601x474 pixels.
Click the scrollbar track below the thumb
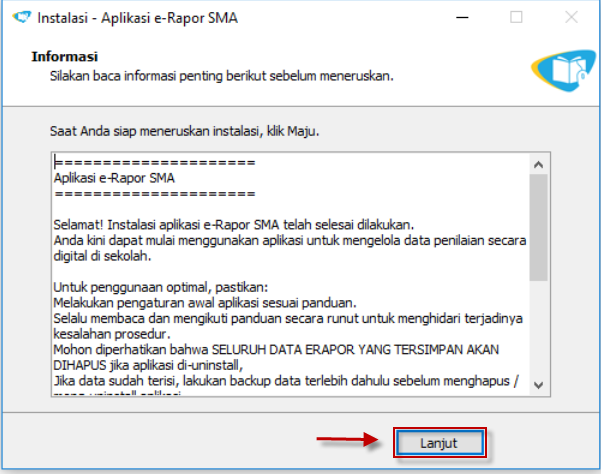[x=539, y=330]
